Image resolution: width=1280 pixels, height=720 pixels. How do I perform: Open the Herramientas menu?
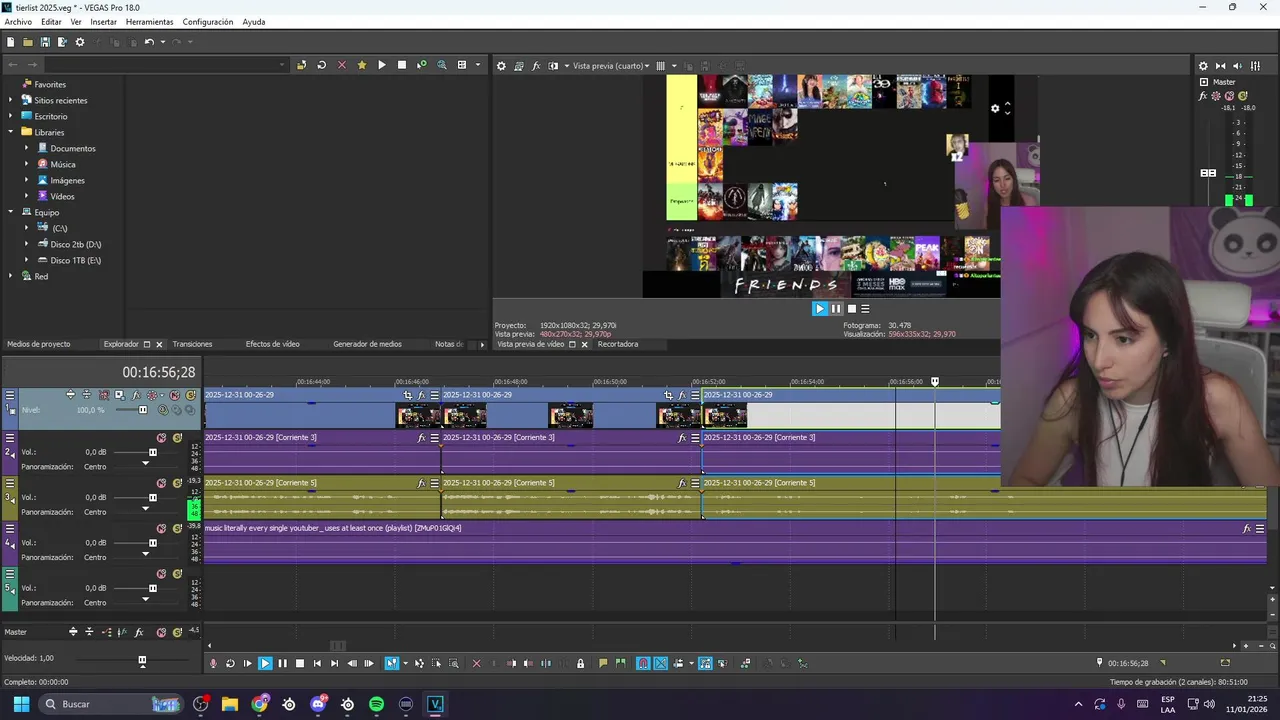(149, 22)
